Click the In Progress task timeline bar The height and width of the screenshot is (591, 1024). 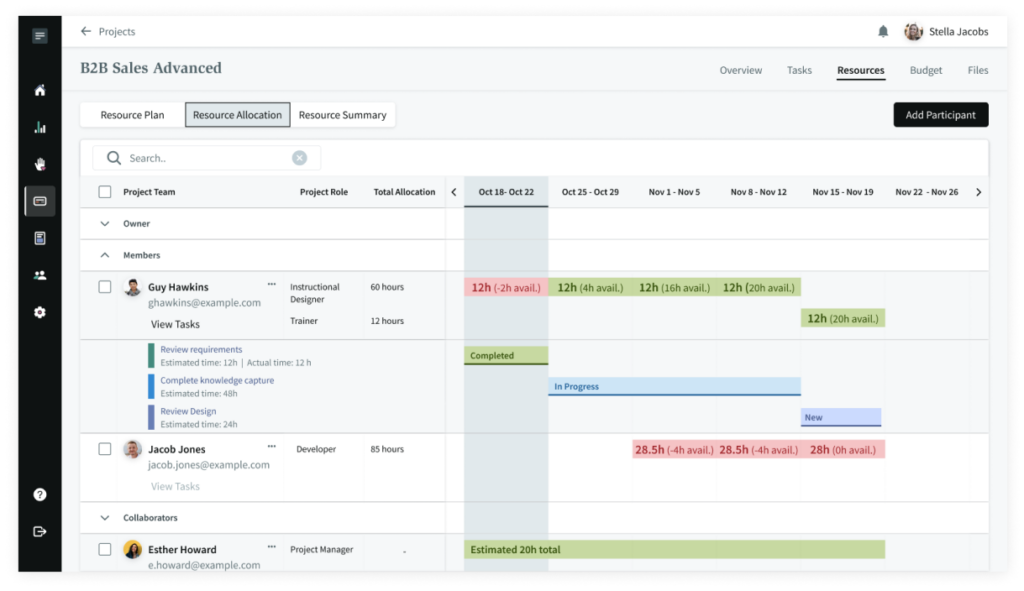674,386
